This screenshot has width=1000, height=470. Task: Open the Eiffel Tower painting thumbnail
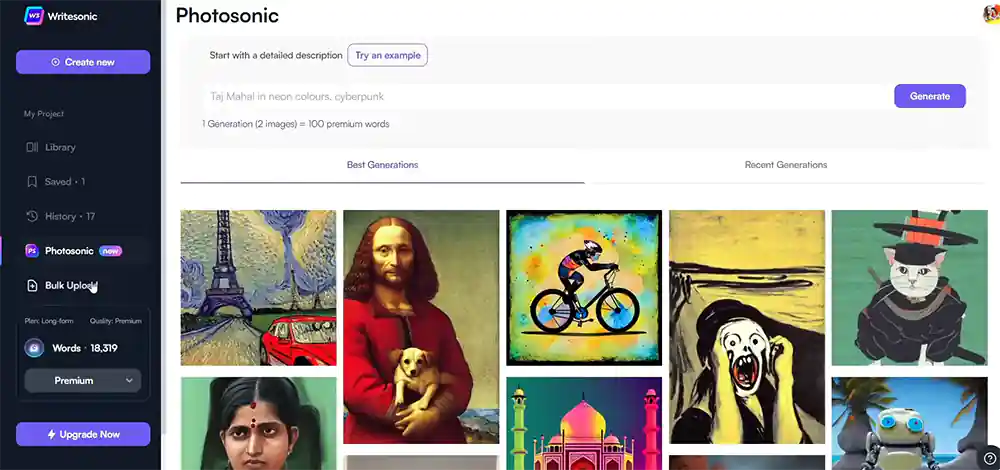point(258,288)
